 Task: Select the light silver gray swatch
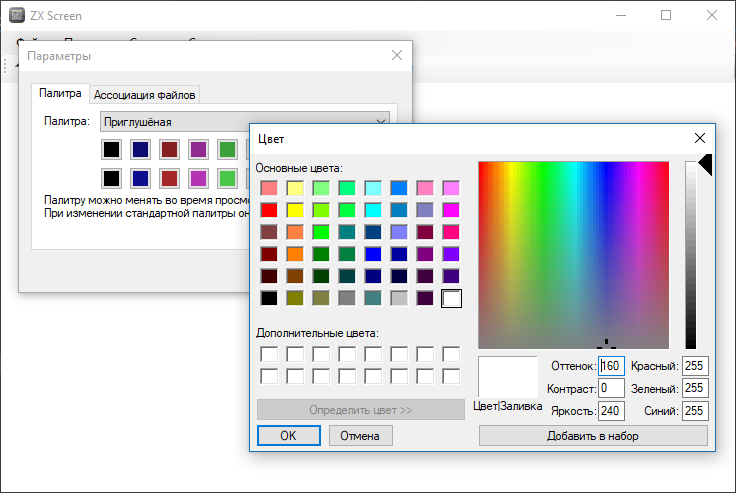click(x=399, y=298)
